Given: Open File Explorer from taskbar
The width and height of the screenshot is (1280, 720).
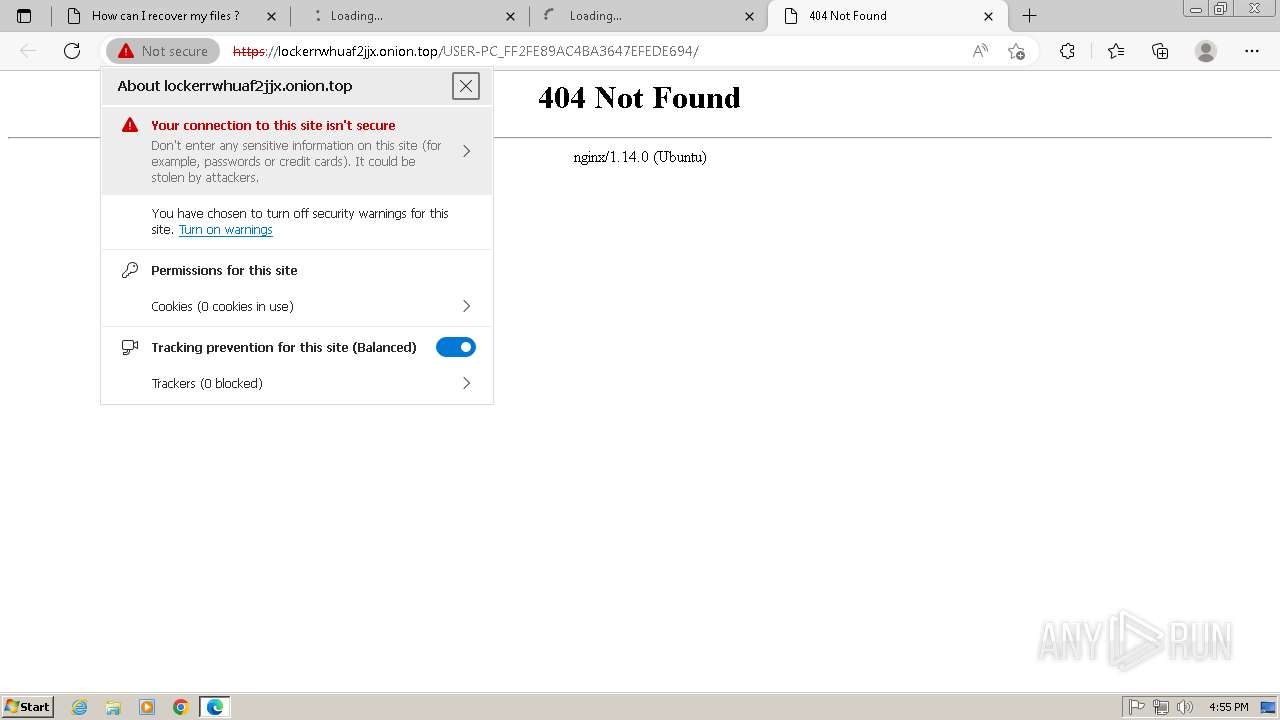Looking at the screenshot, I should (x=113, y=707).
